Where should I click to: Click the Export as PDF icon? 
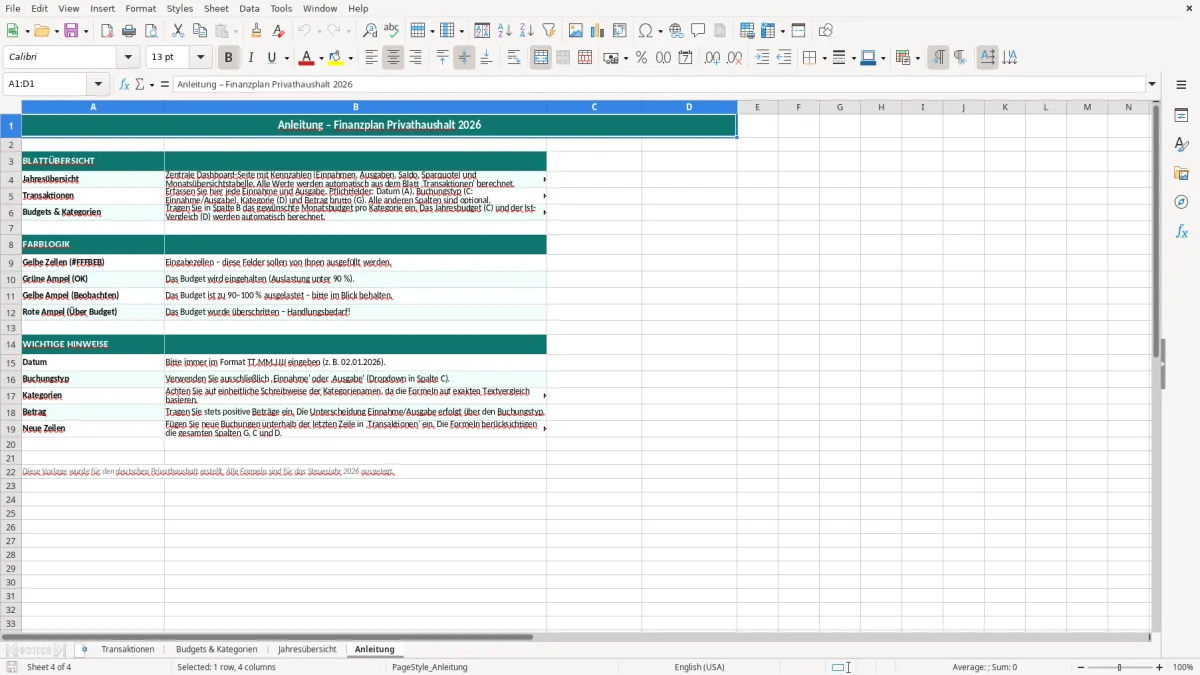coord(107,31)
